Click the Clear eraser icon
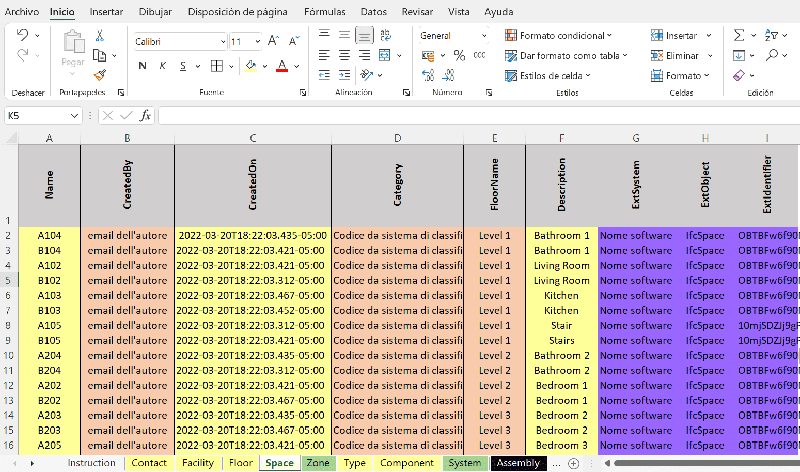 [738, 75]
